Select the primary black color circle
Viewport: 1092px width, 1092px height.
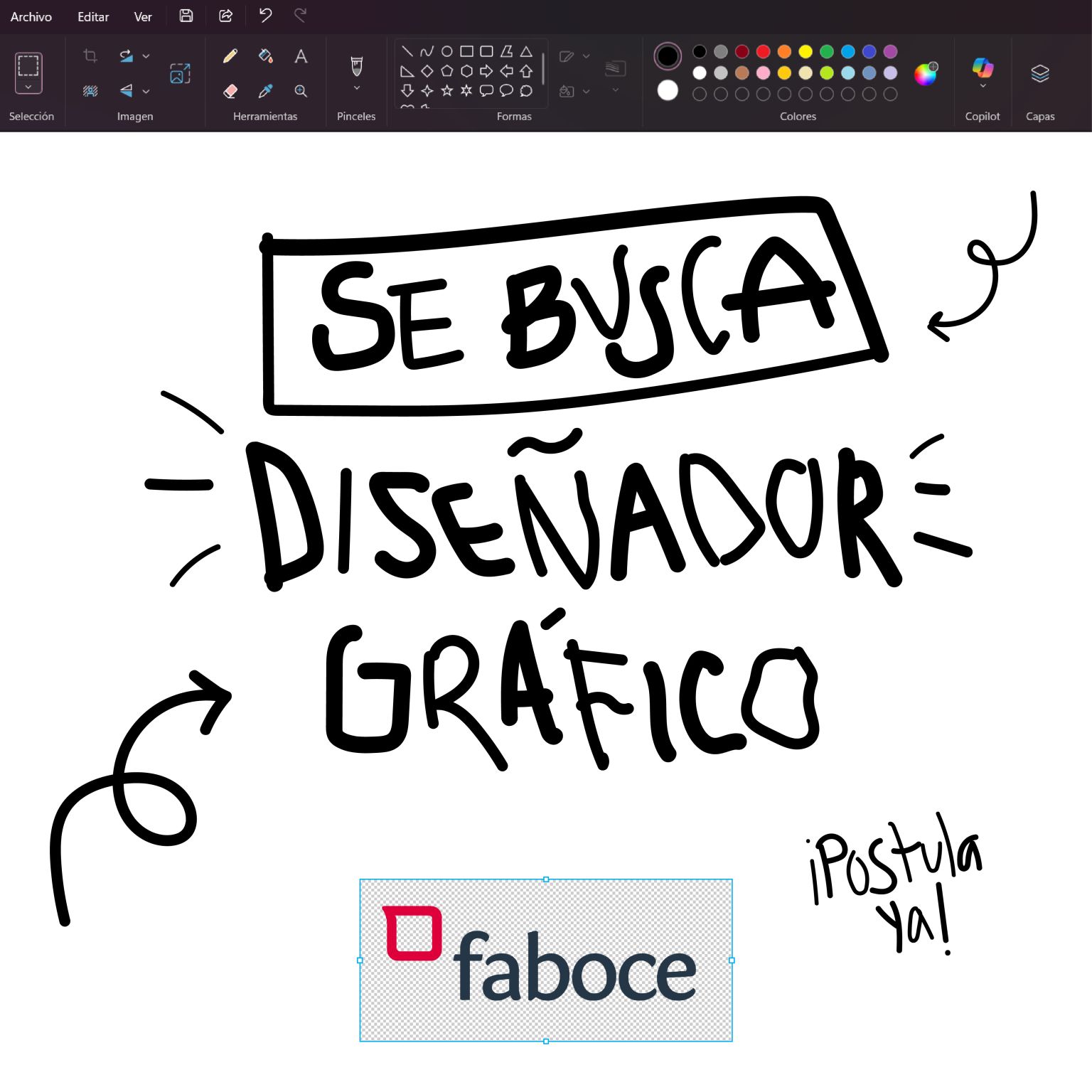coord(668,56)
